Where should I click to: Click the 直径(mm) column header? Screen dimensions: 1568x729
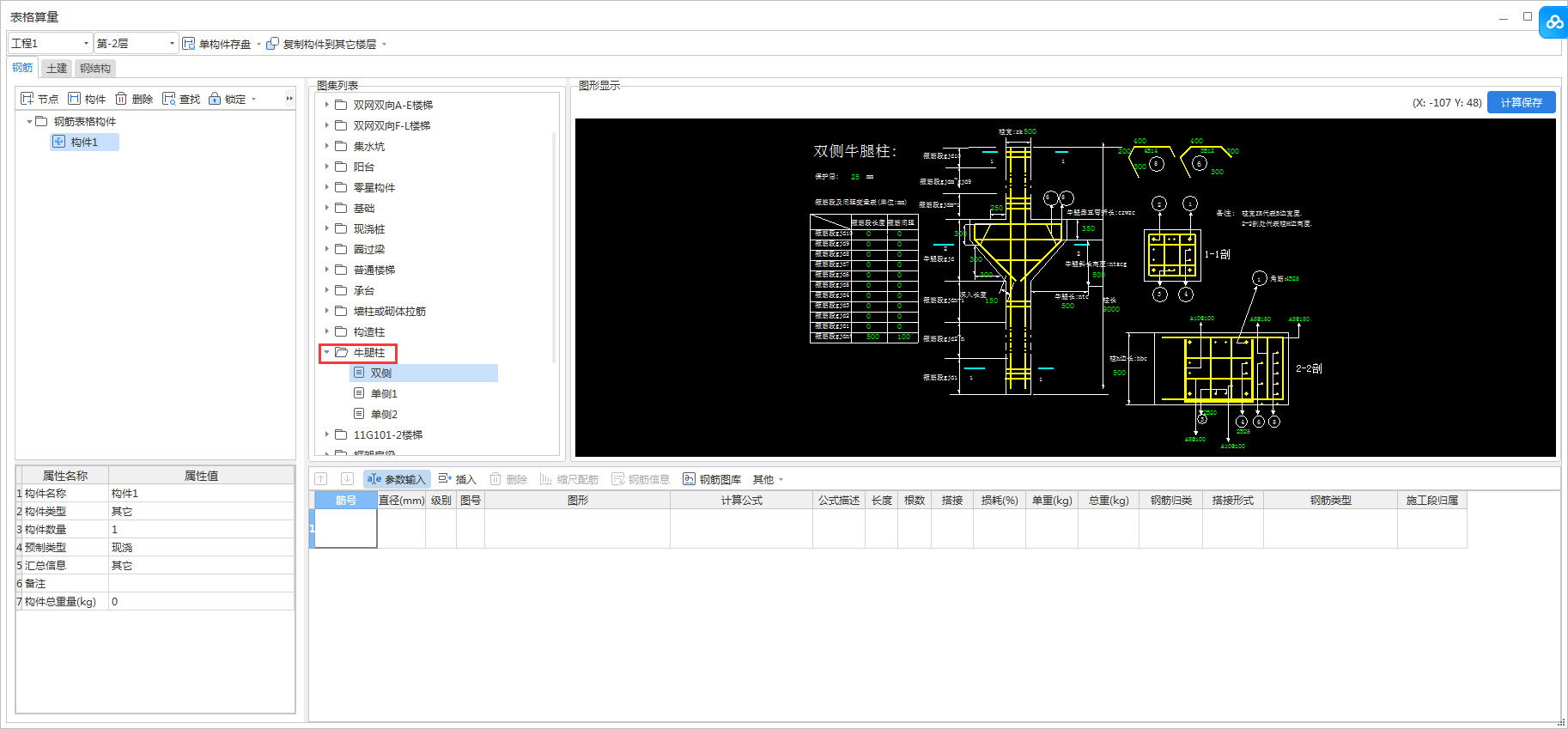click(x=401, y=500)
